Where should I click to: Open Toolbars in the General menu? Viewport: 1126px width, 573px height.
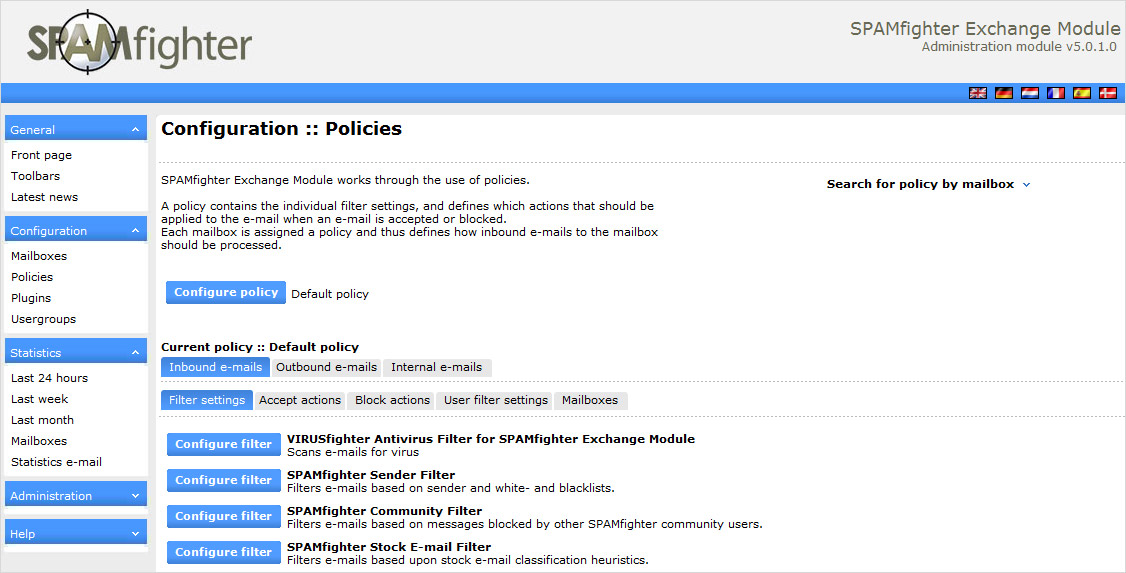pos(35,176)
